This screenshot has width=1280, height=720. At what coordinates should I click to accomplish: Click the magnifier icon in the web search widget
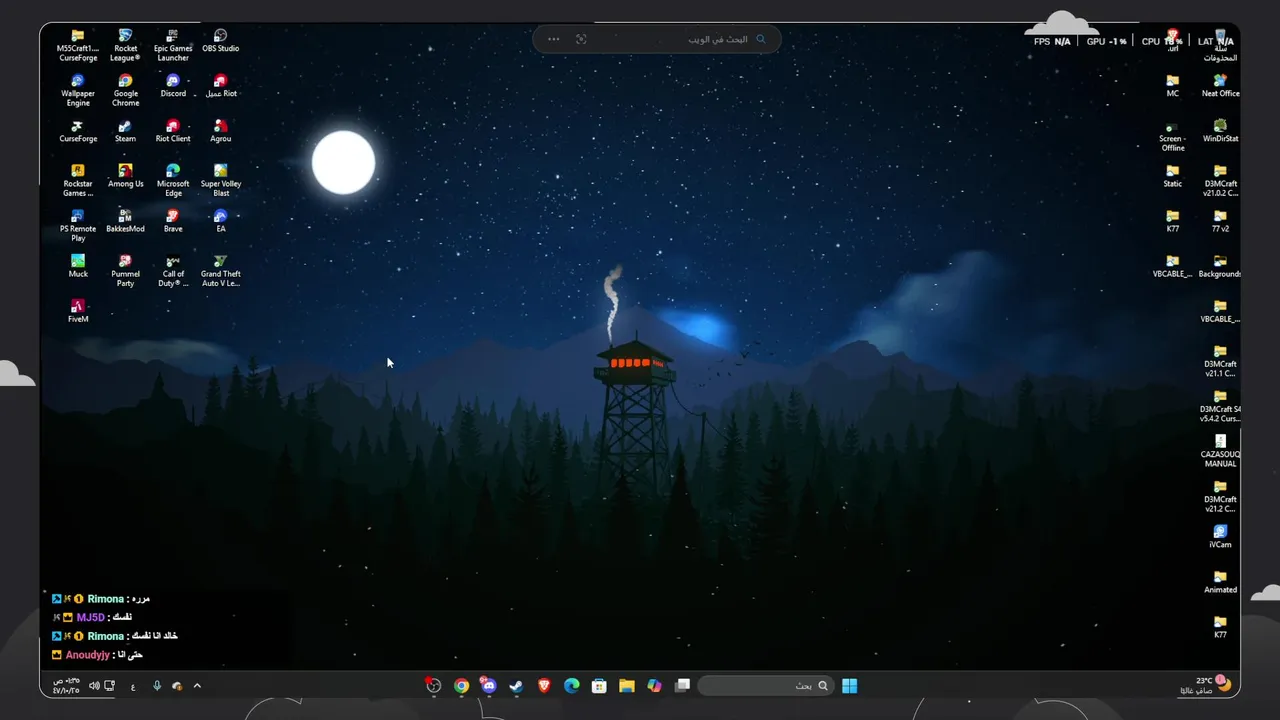(761, 39)
